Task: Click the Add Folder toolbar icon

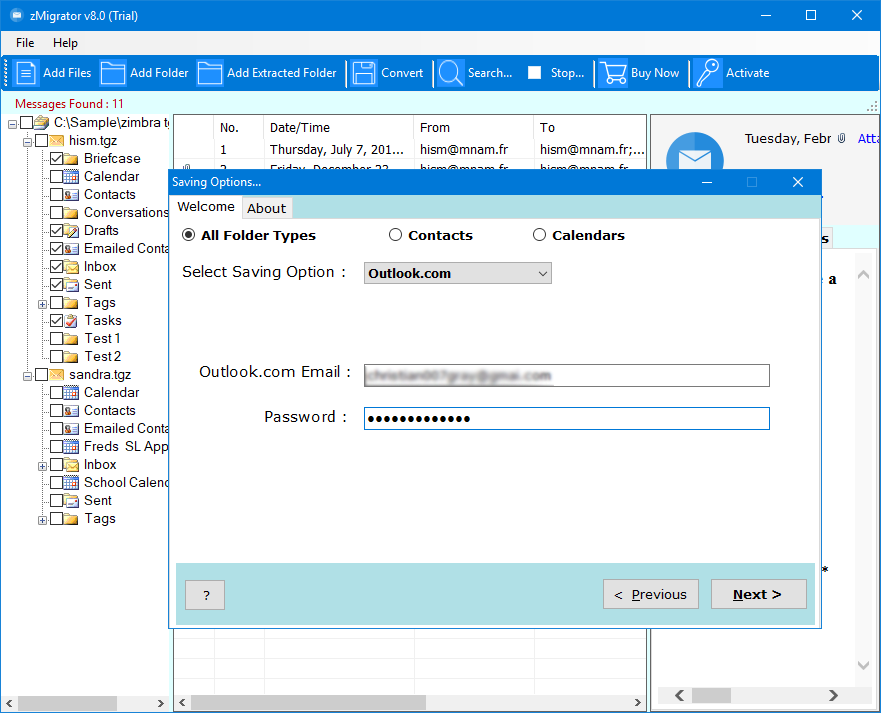Action: click(x=113, y=73)
